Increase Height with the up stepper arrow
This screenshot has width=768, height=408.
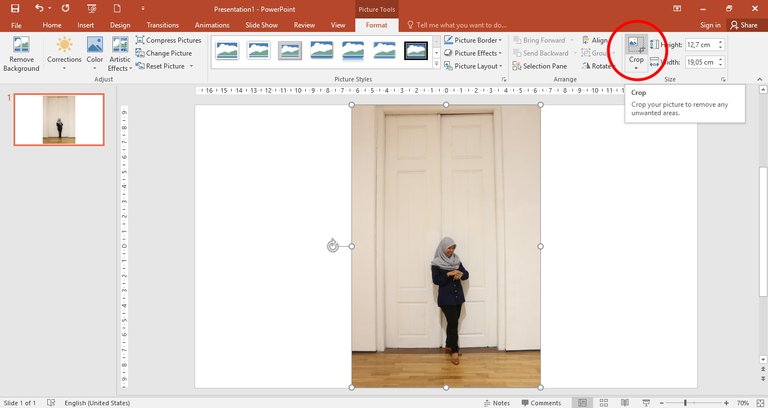[x=720, y=42]
